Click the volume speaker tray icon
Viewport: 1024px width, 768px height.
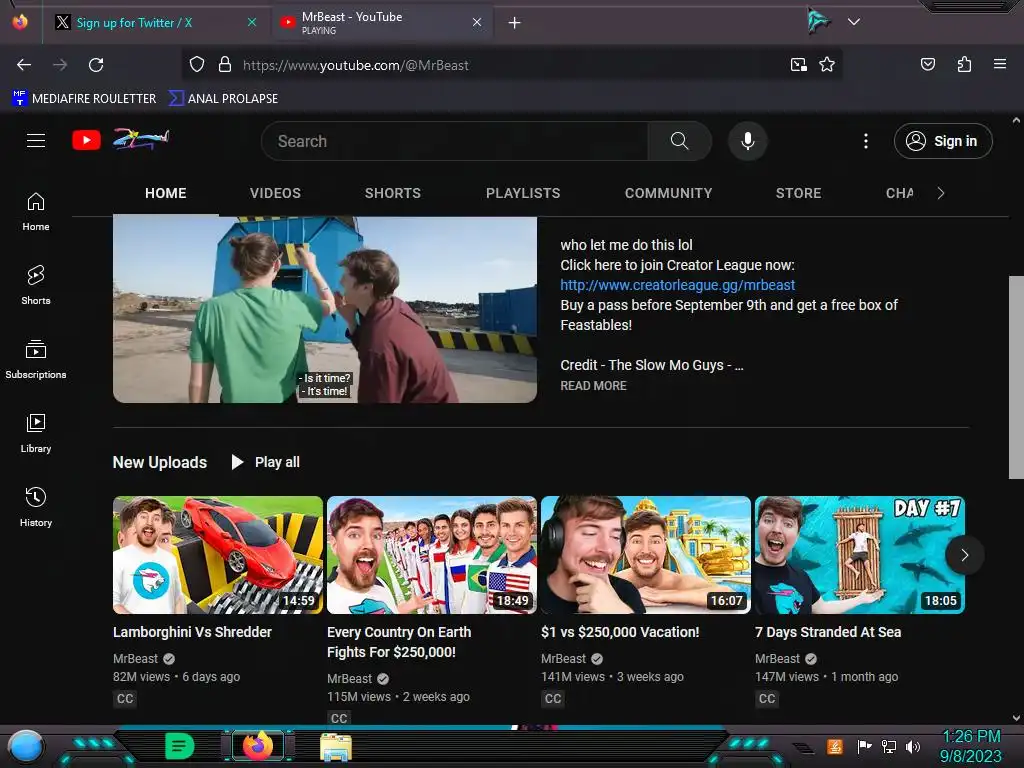click(x=912, y=746)
